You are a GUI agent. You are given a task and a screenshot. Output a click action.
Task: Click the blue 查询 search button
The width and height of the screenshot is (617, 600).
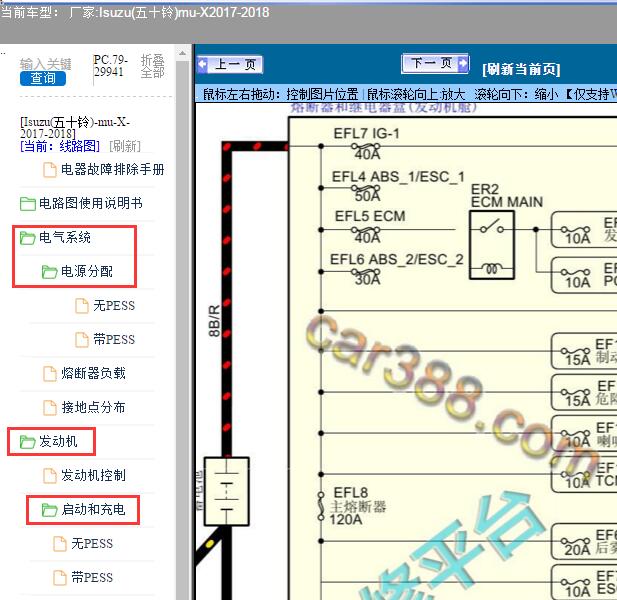click(x=43, y=78)
